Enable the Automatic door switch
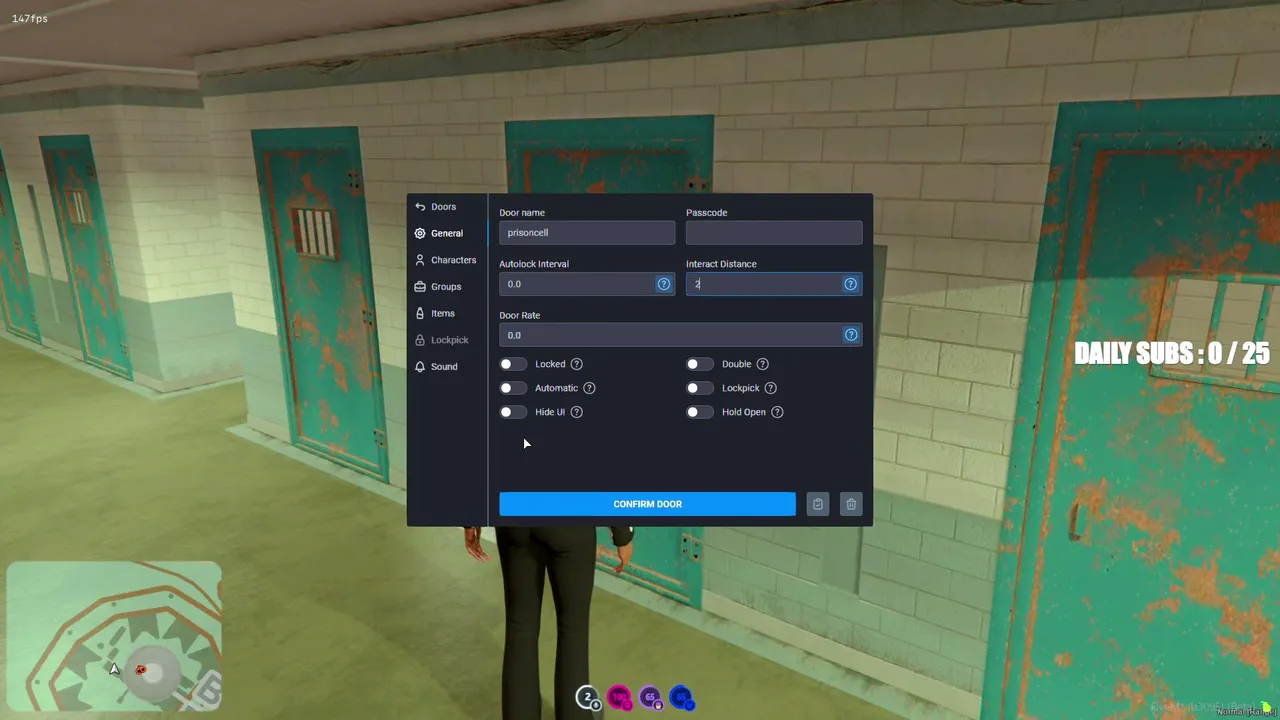Viewport: 1280px width, 720px height. tap(513, 388)
